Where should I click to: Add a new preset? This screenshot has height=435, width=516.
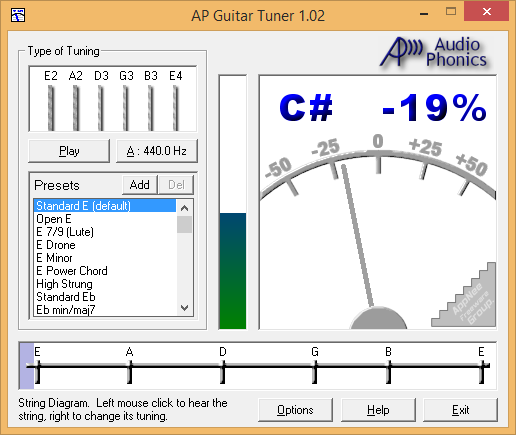pyautogui.click(x=139, y=185)
